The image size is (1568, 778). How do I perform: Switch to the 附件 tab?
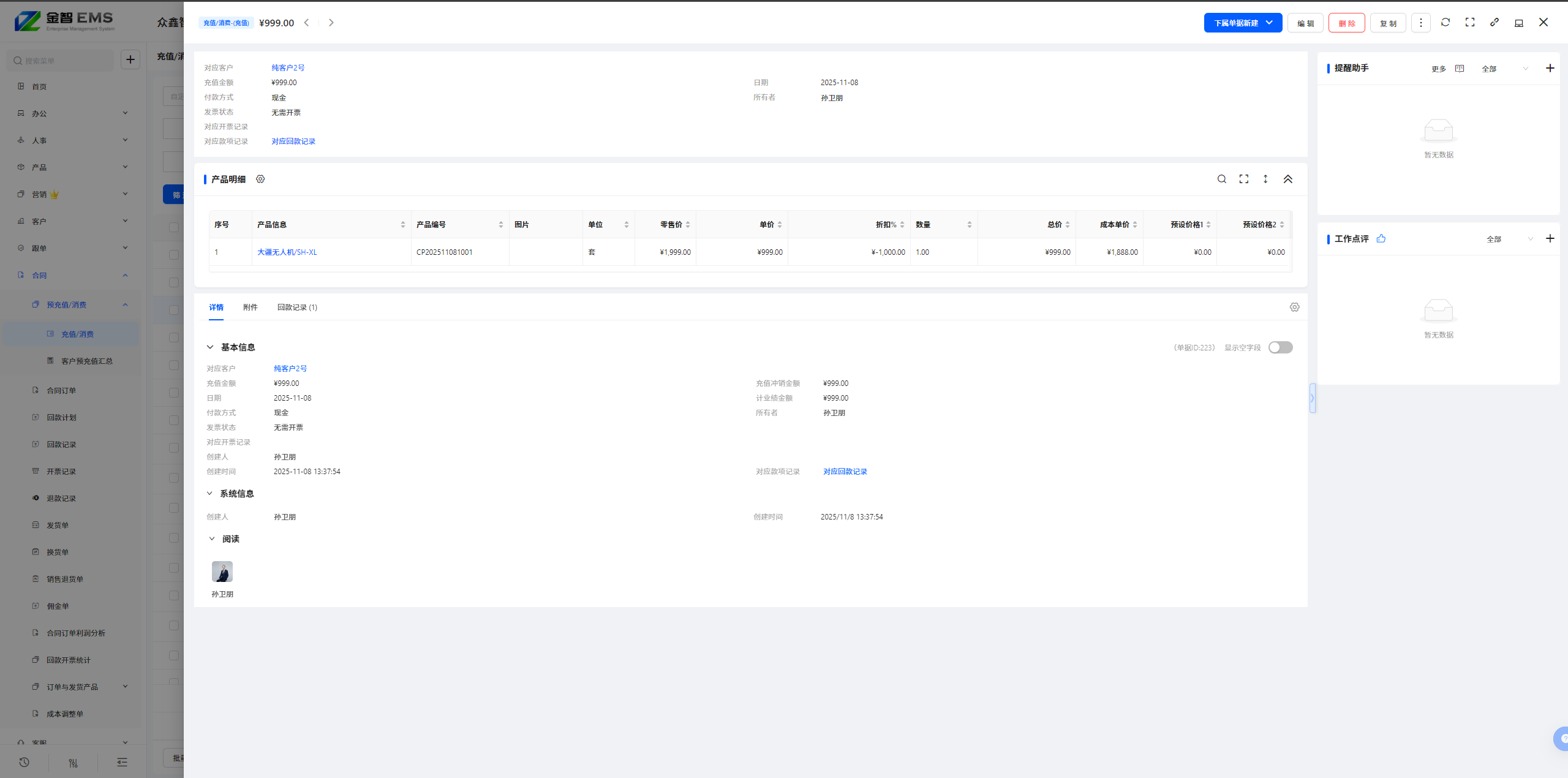point(250,307)
